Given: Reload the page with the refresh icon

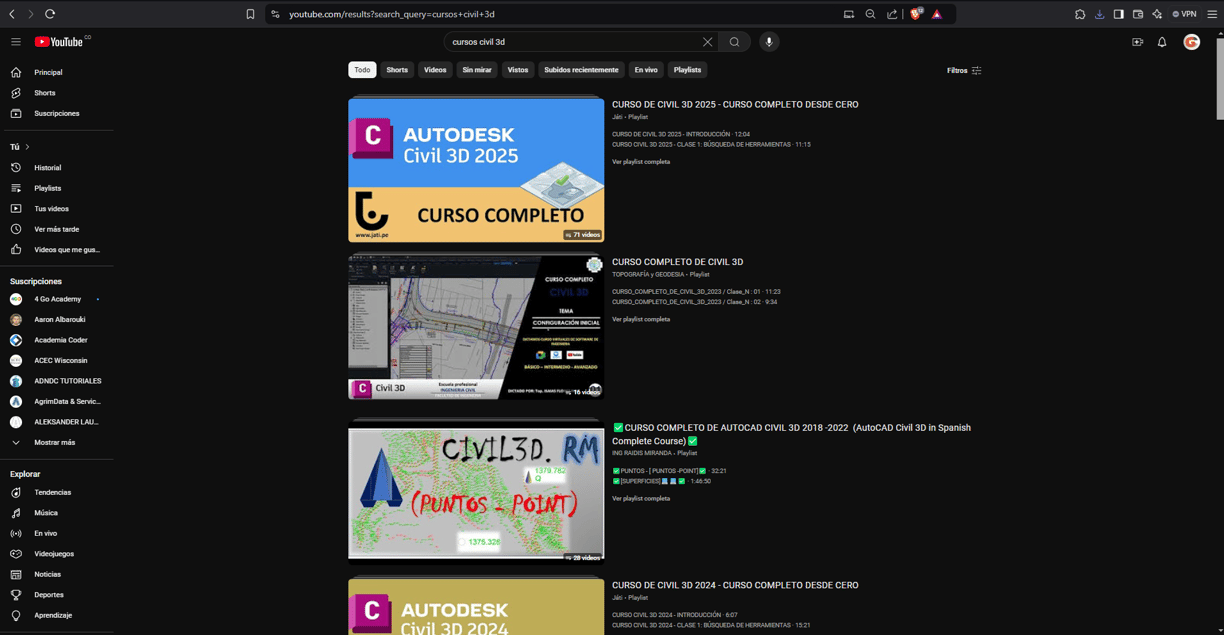Looking at the screenshot, I should [50, 14].
